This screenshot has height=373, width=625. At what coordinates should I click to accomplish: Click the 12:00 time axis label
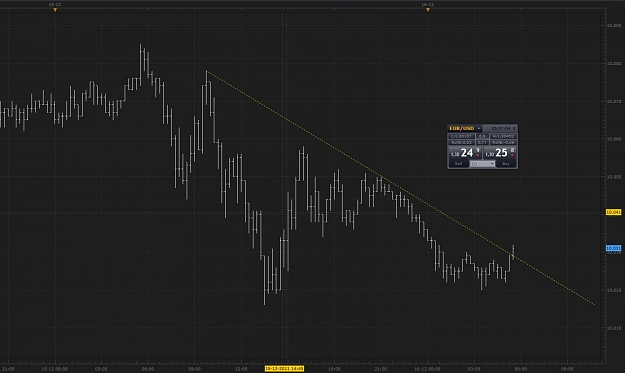241,369
